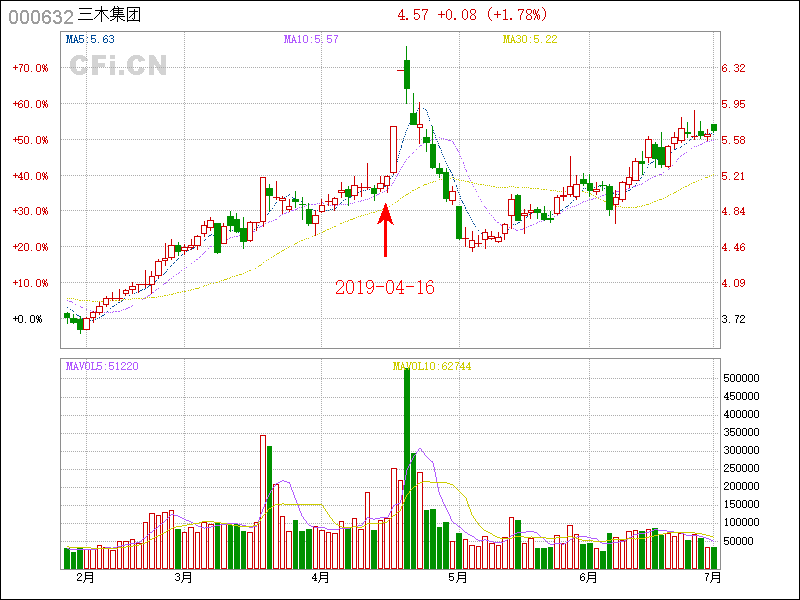Select the MA5:5.63 indicator label
This screenshot has height=600, width=800.
(89, 40)
